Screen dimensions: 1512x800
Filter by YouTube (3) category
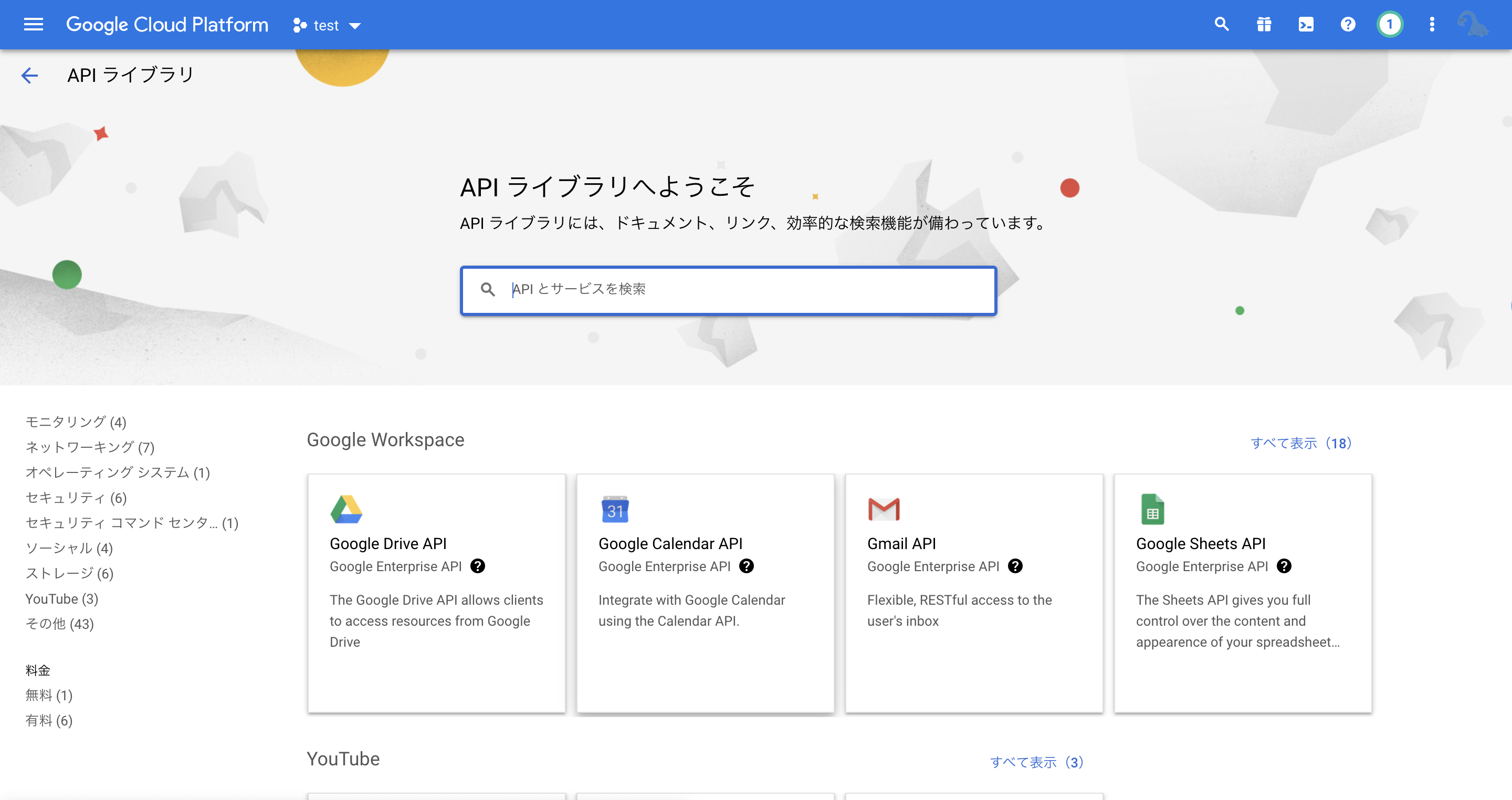click(61, 598)
